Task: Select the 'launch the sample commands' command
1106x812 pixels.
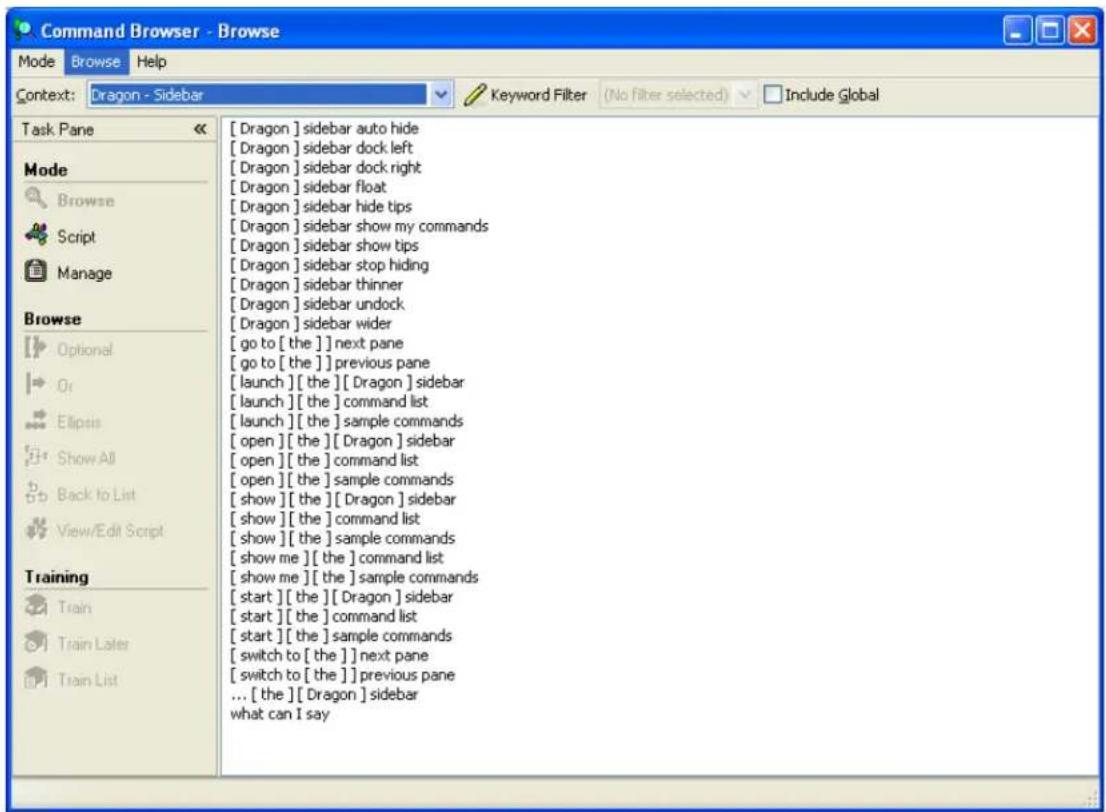Action: pos(347,421)
